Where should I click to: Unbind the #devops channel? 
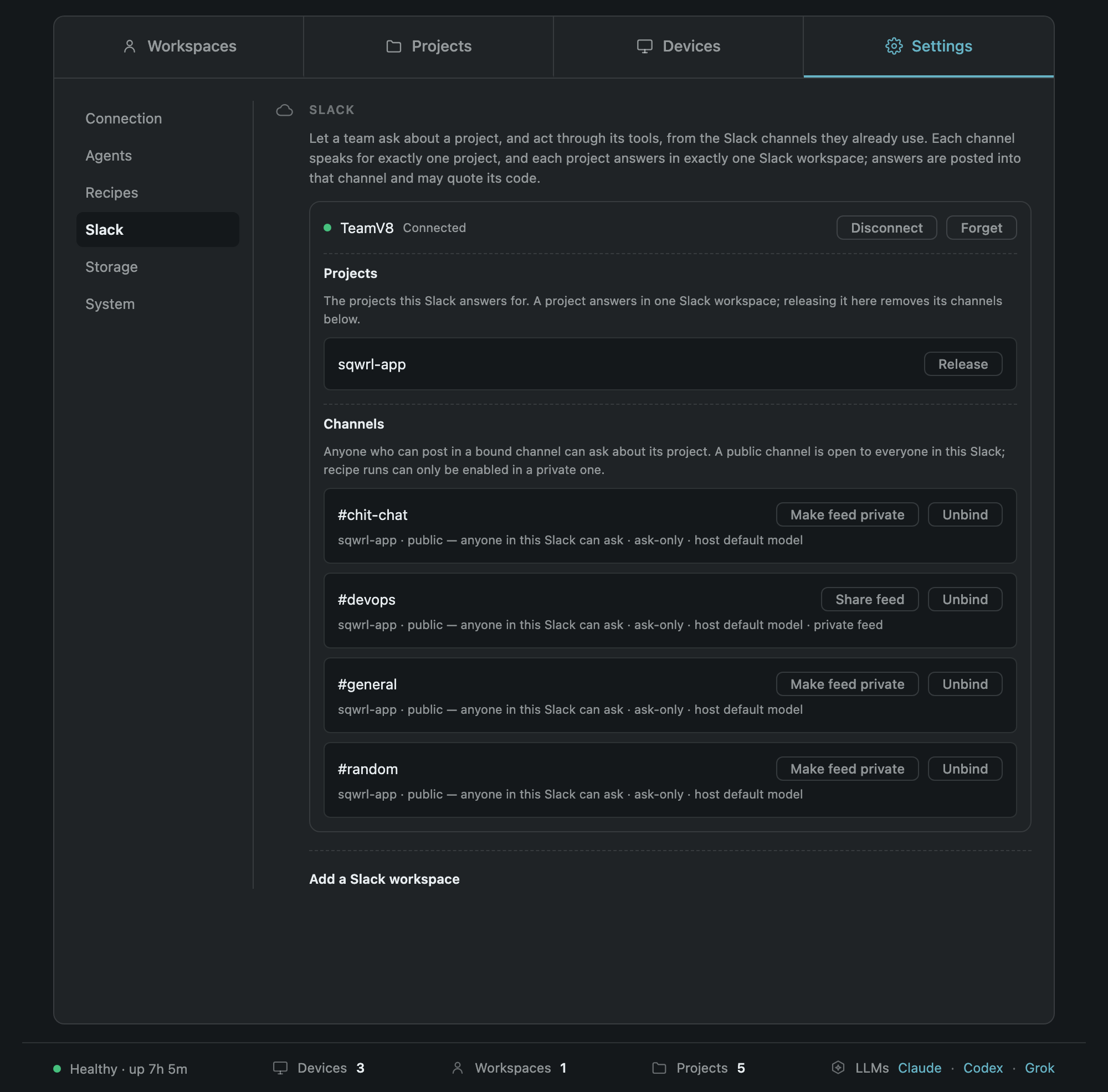pyautogui.click(x=965, y=600)
